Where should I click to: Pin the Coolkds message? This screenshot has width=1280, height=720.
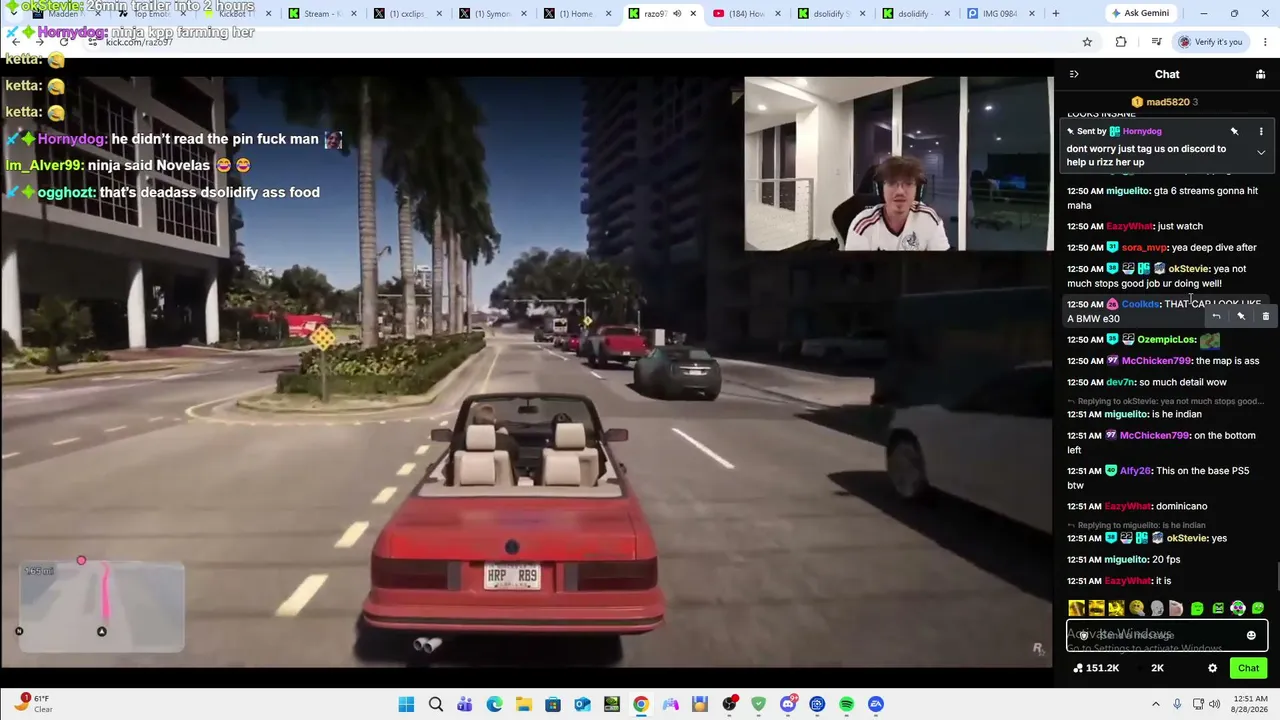tap(1241, 316)
